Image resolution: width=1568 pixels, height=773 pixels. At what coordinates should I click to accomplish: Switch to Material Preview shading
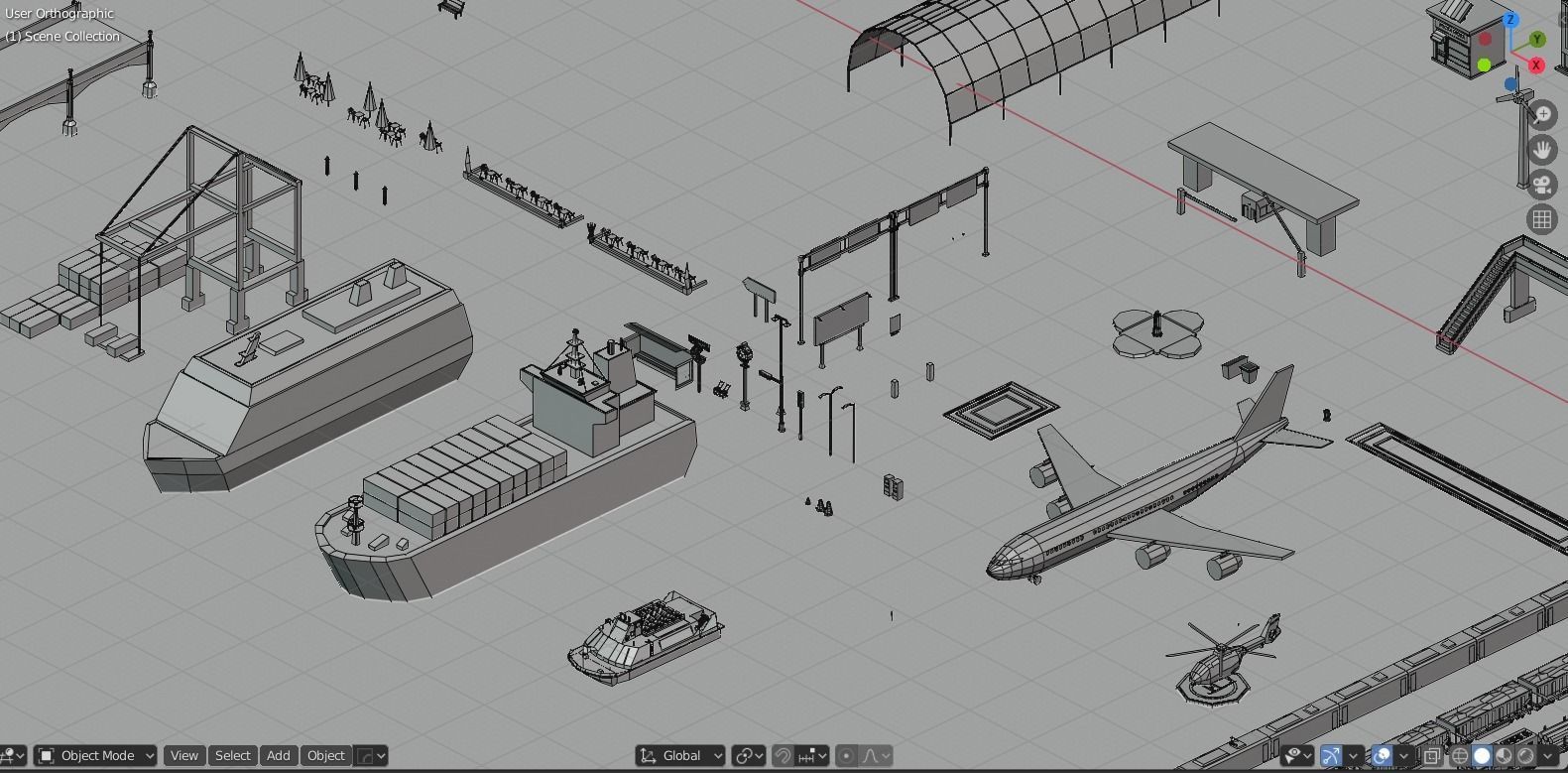tap(1504, 756)
